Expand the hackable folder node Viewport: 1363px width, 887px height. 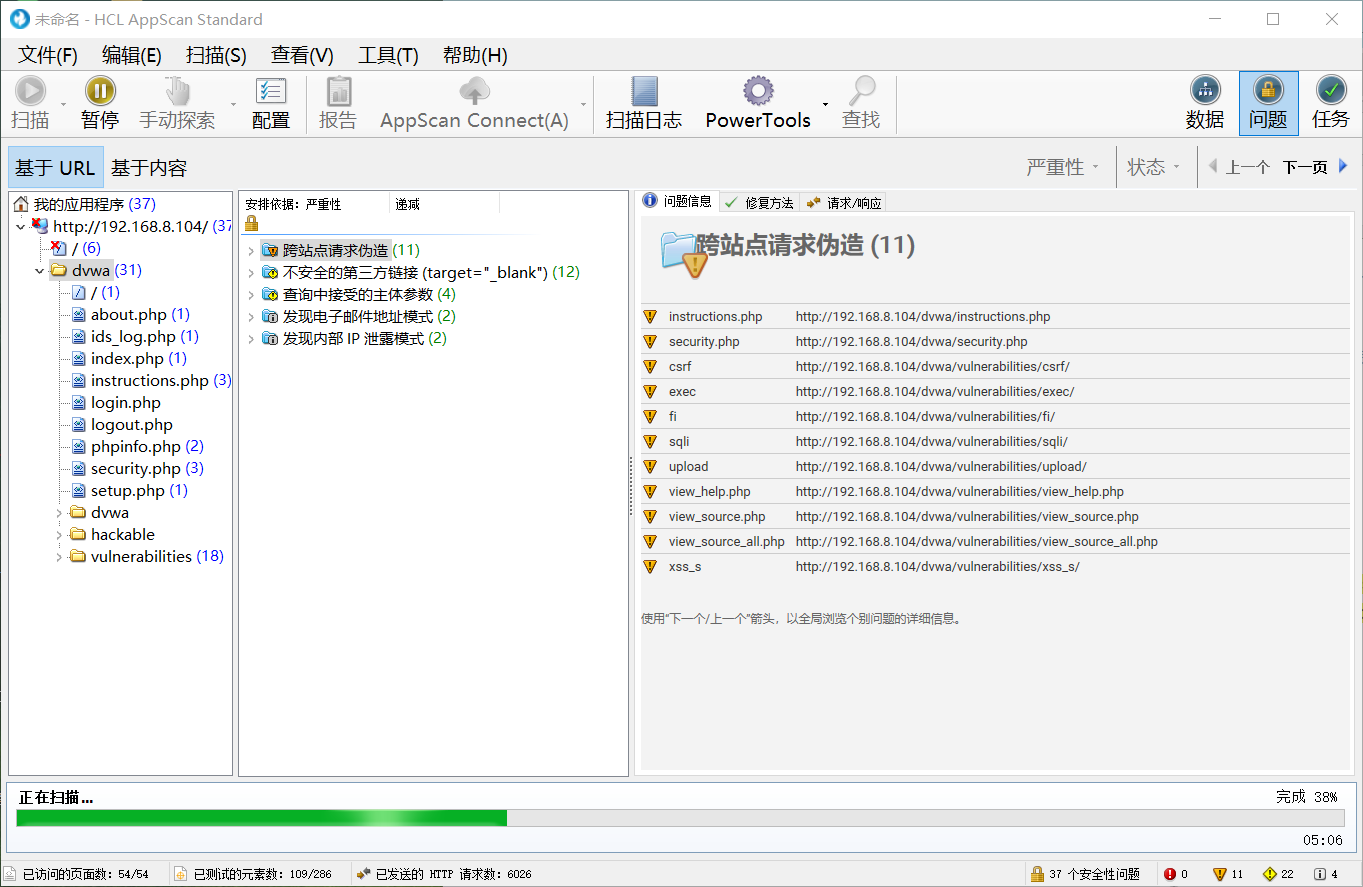click(x=59, y=534)
